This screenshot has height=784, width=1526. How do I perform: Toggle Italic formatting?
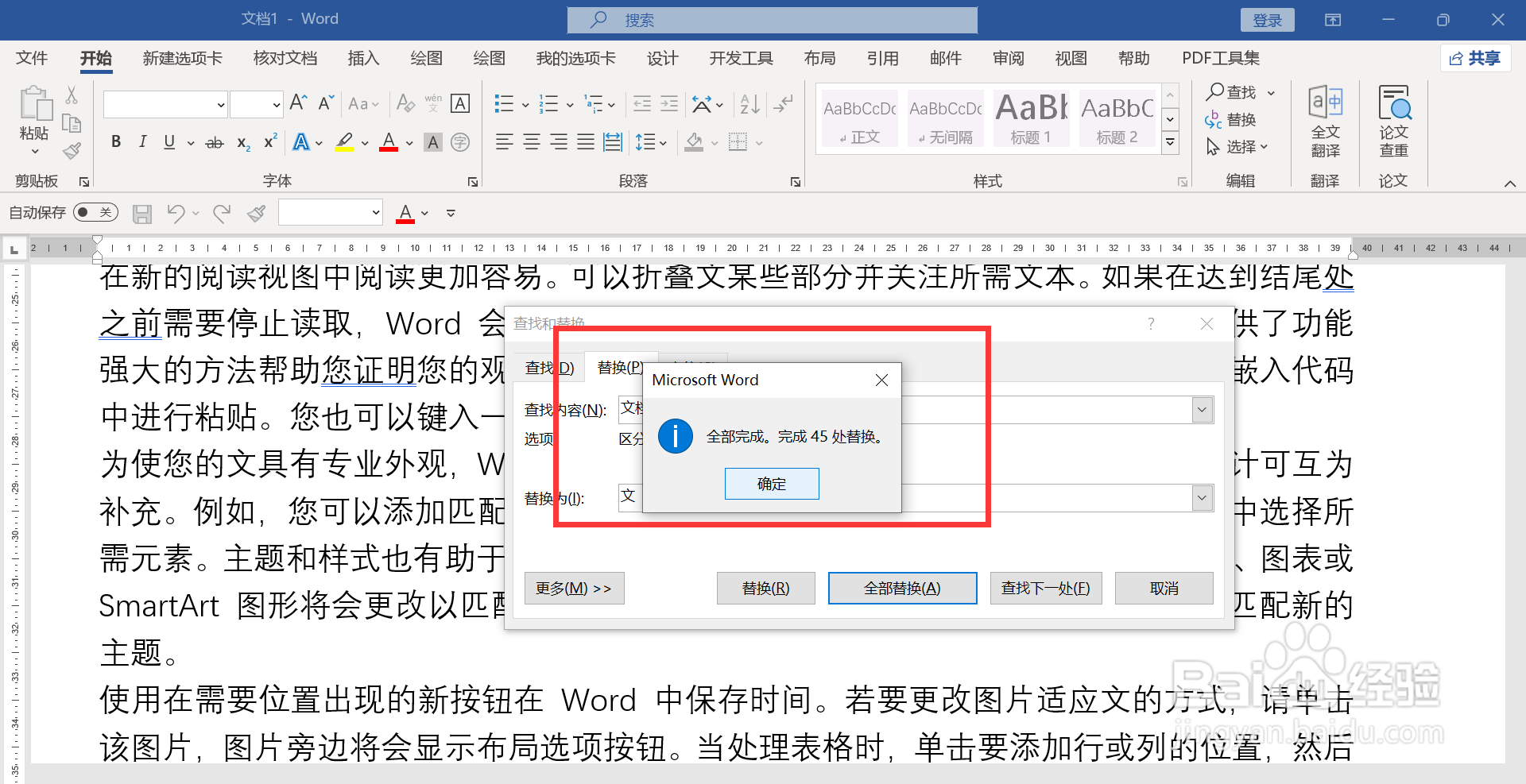(x=142, y=142)
